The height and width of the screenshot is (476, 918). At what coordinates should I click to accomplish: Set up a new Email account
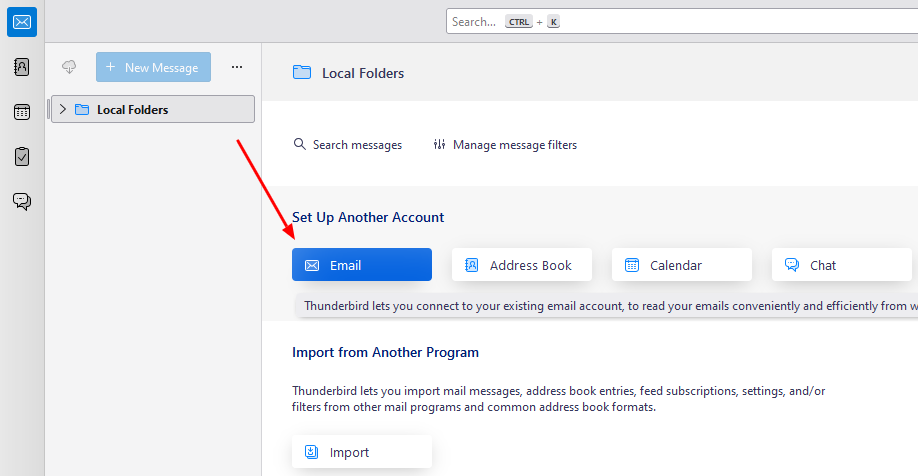(x=361, y=265)
